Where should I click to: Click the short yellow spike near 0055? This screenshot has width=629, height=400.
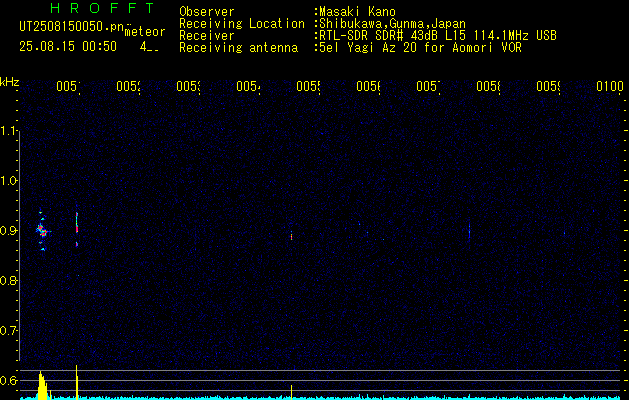click(x=292, y=392)
